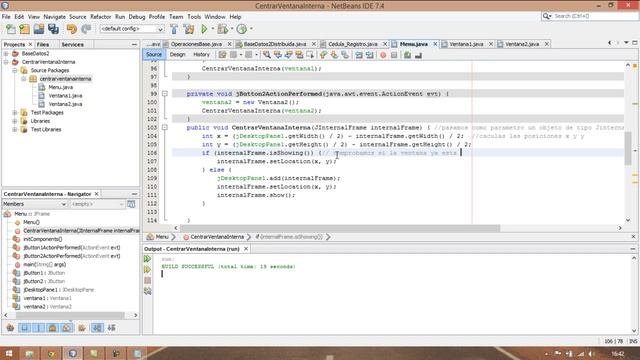The width and height of the screenshot is (640, 360).
Task: Click the Stop icon in Output panel
Action: (147, 280)
